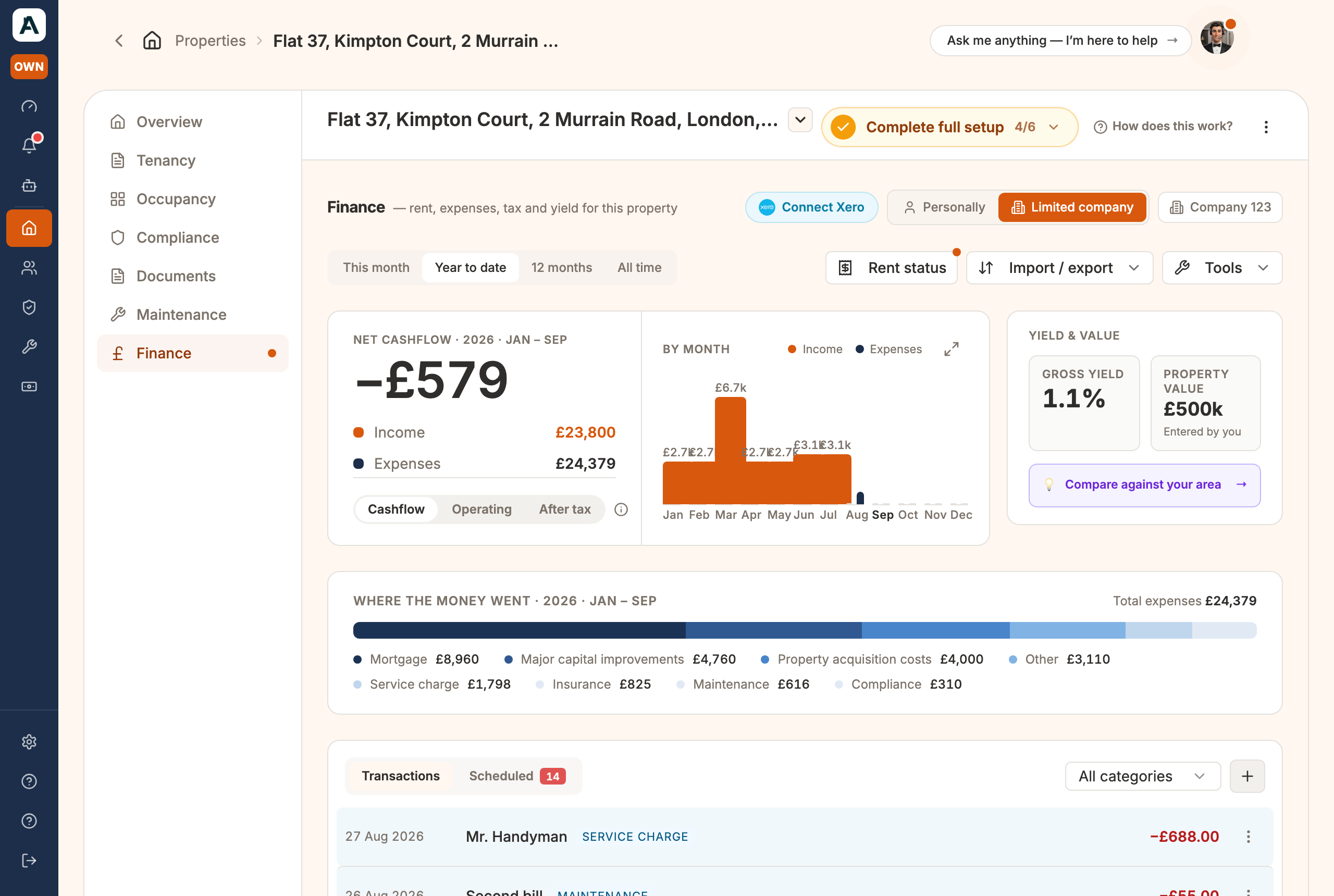Click Property acquisition costs legend dot

[x=765, y=659]
